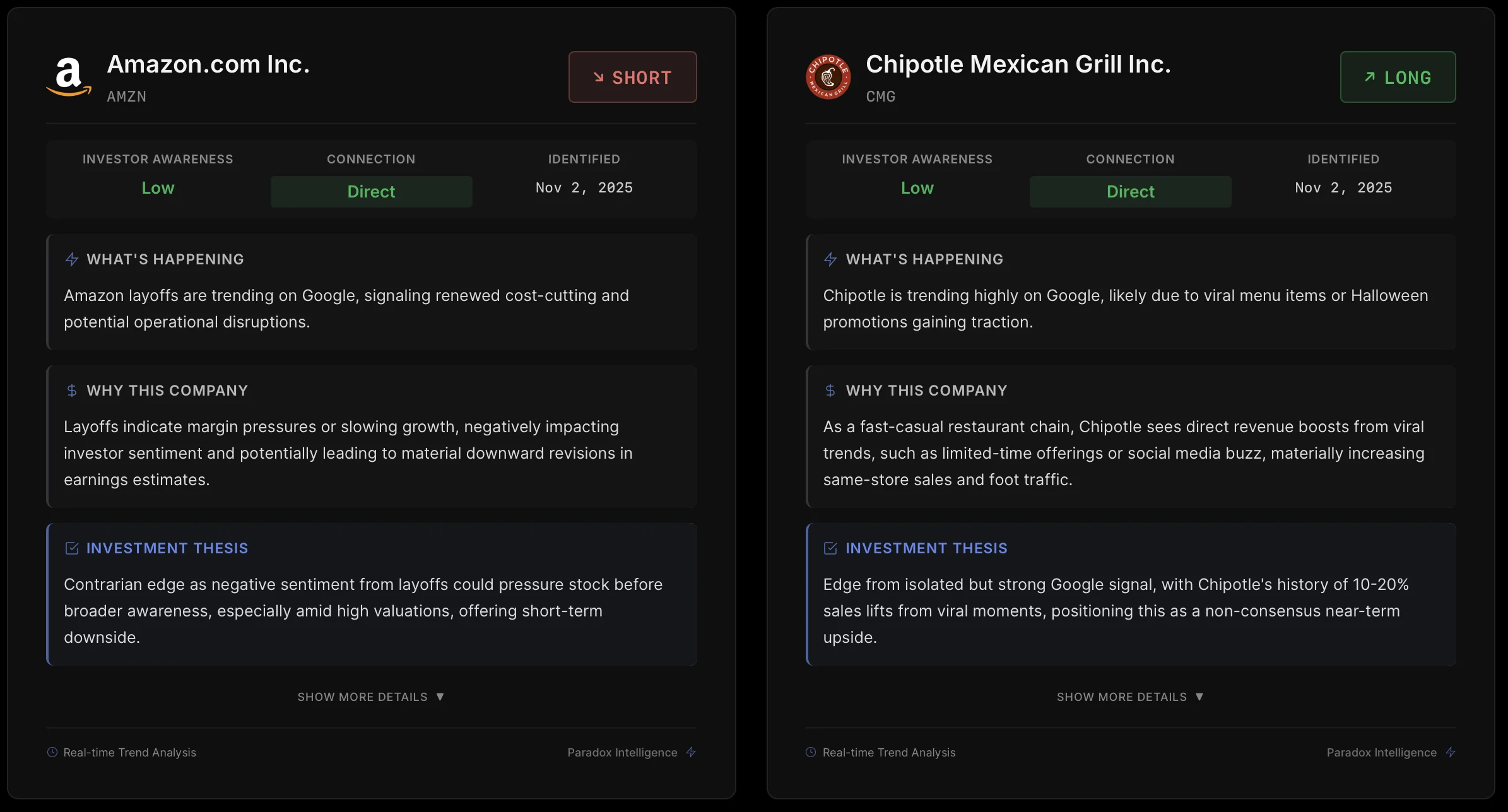Click the Chipotle logo icon
1508x812 pixels.
tap(828, 77)
